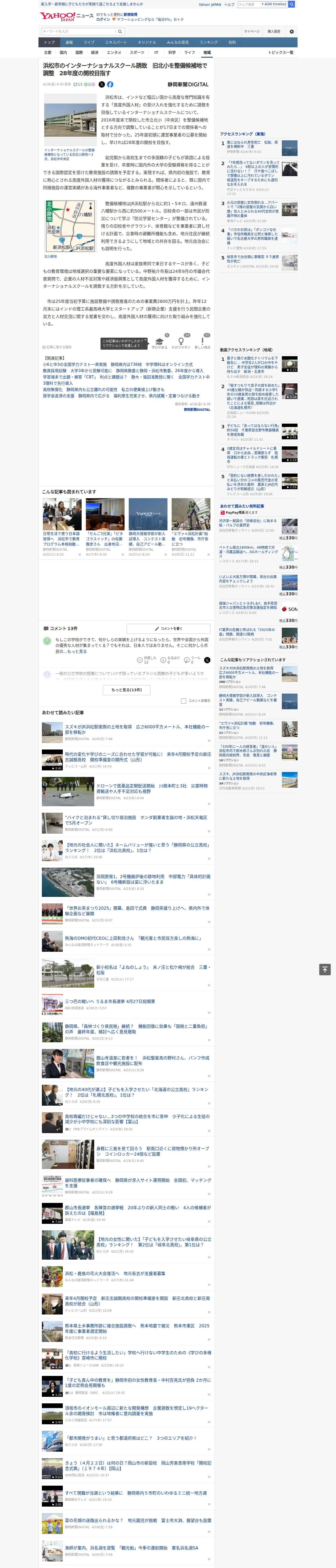This screenshot has width=336, height=1568.
Task: Select 地域 category tab
Action: coord(207,52)
